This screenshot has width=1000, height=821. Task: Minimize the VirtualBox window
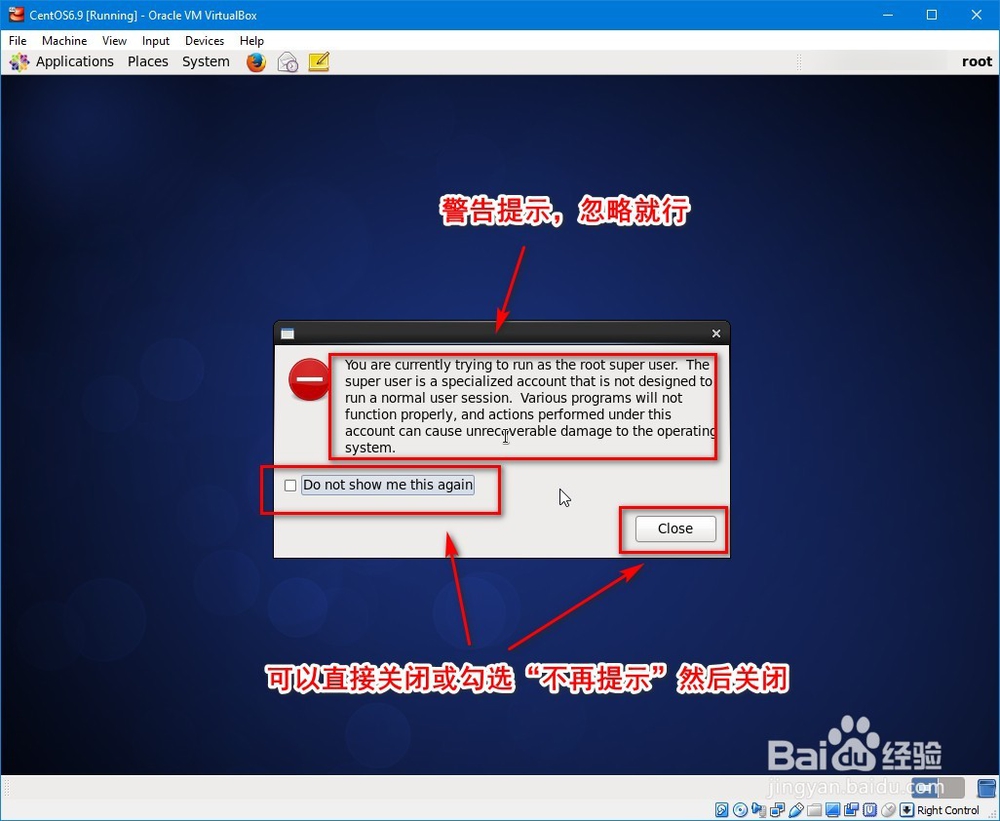point(888,15)
